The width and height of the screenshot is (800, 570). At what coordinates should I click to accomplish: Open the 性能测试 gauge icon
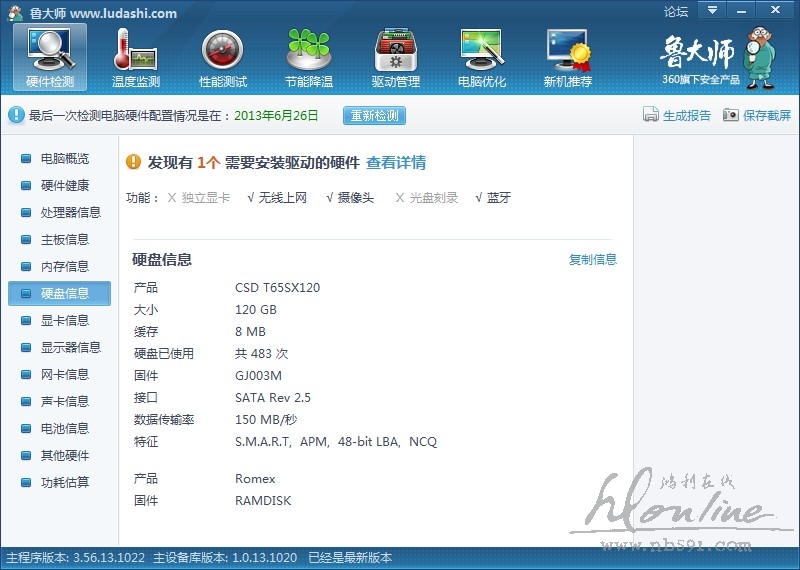click(222, 58)
